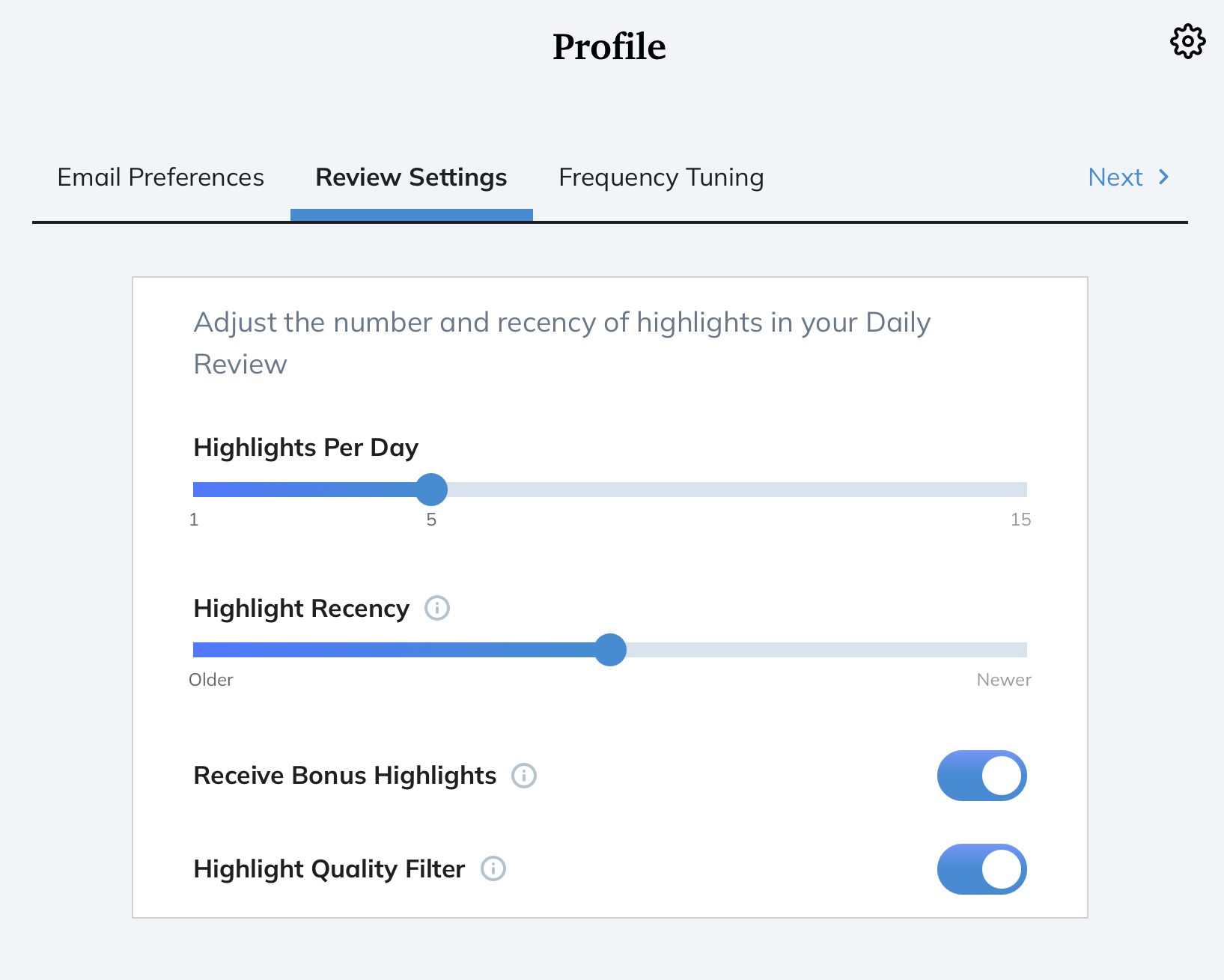This screenshot has width=1224, height=980.
Task: Click the Receive Bonus Highlights label
Action: tap(345, 776)
